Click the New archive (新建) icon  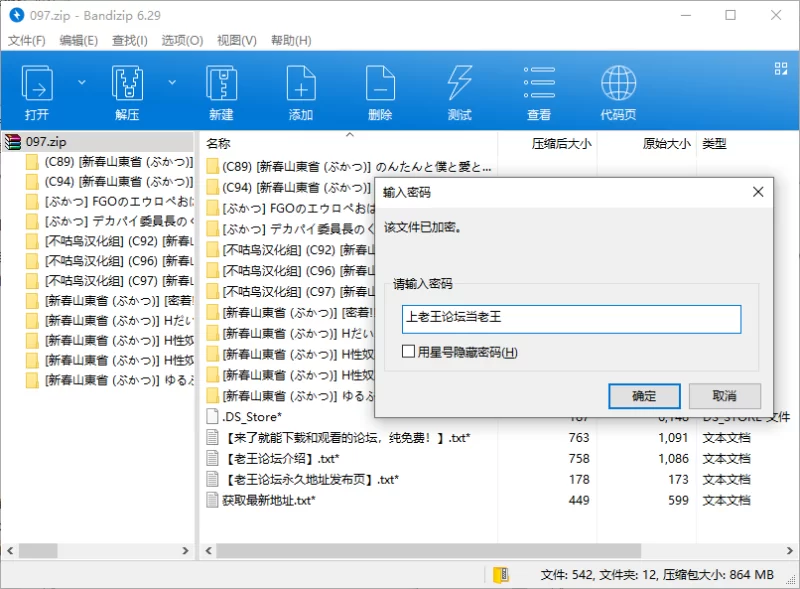221,90
